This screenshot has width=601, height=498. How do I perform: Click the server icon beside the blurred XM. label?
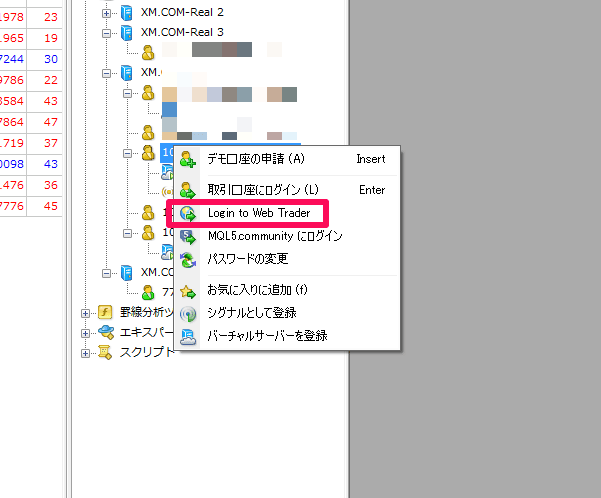point(127,72)
